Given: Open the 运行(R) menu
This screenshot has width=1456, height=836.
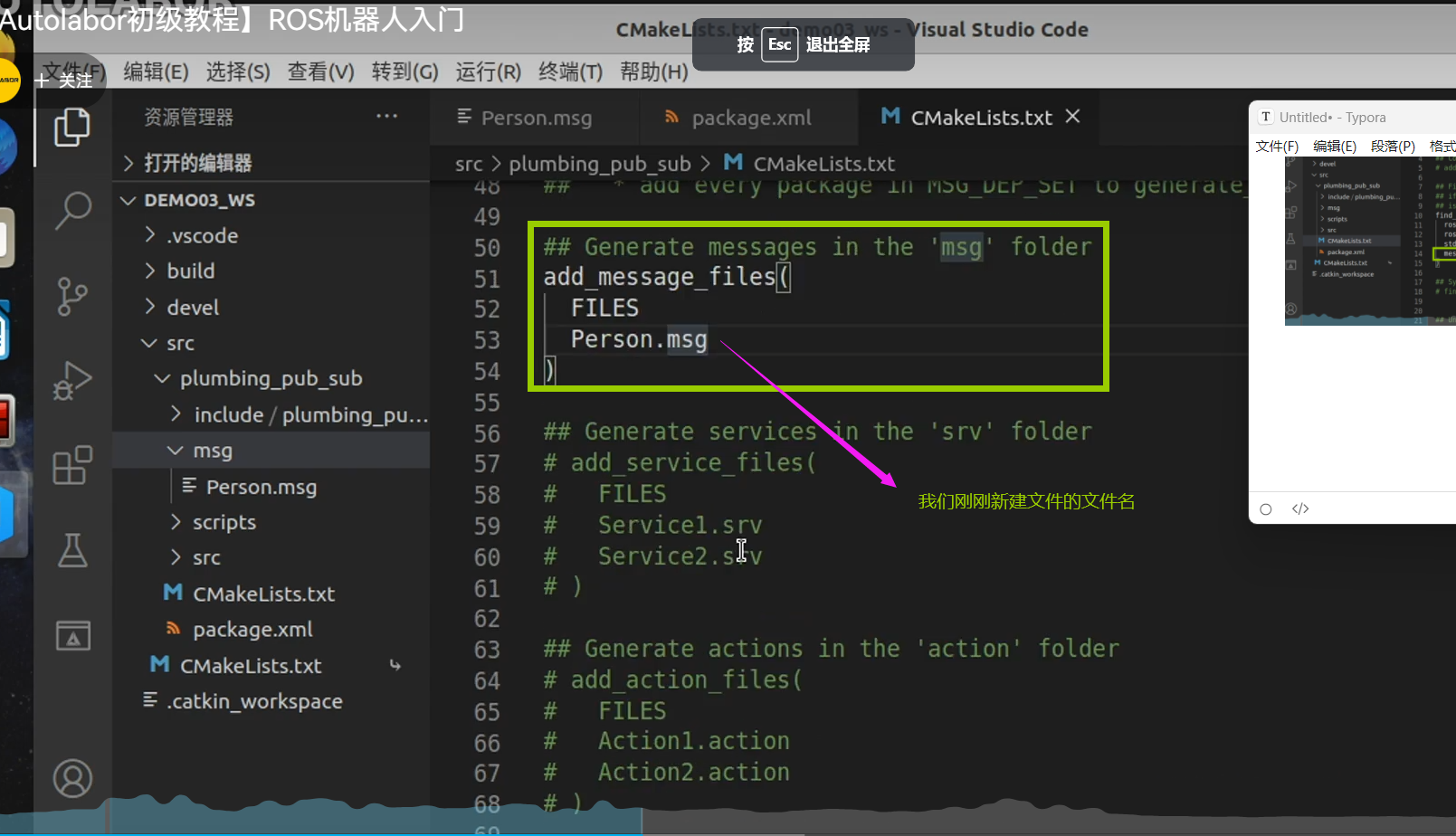Looking at the screenshot, I should pyautogui.click(x=488, y=71).
